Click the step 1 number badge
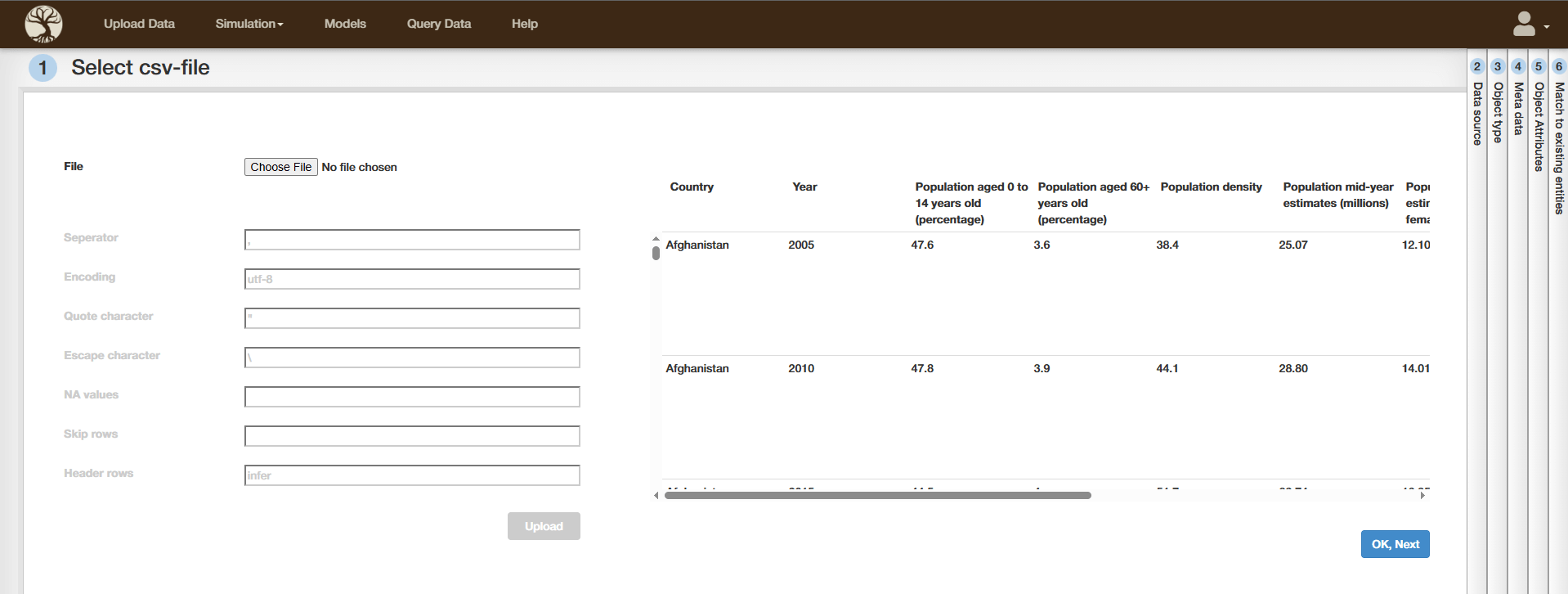 pyautogui.click(x=43, y=68)
